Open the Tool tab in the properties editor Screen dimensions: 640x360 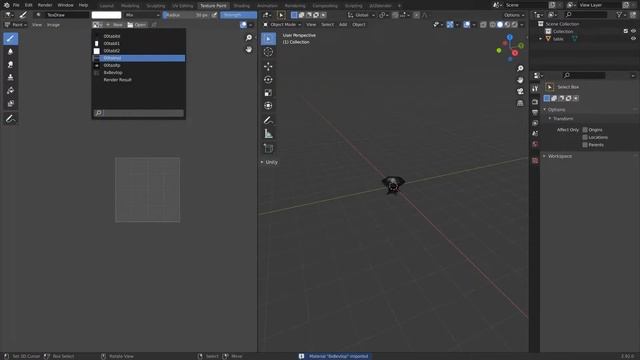coord(535,89)
